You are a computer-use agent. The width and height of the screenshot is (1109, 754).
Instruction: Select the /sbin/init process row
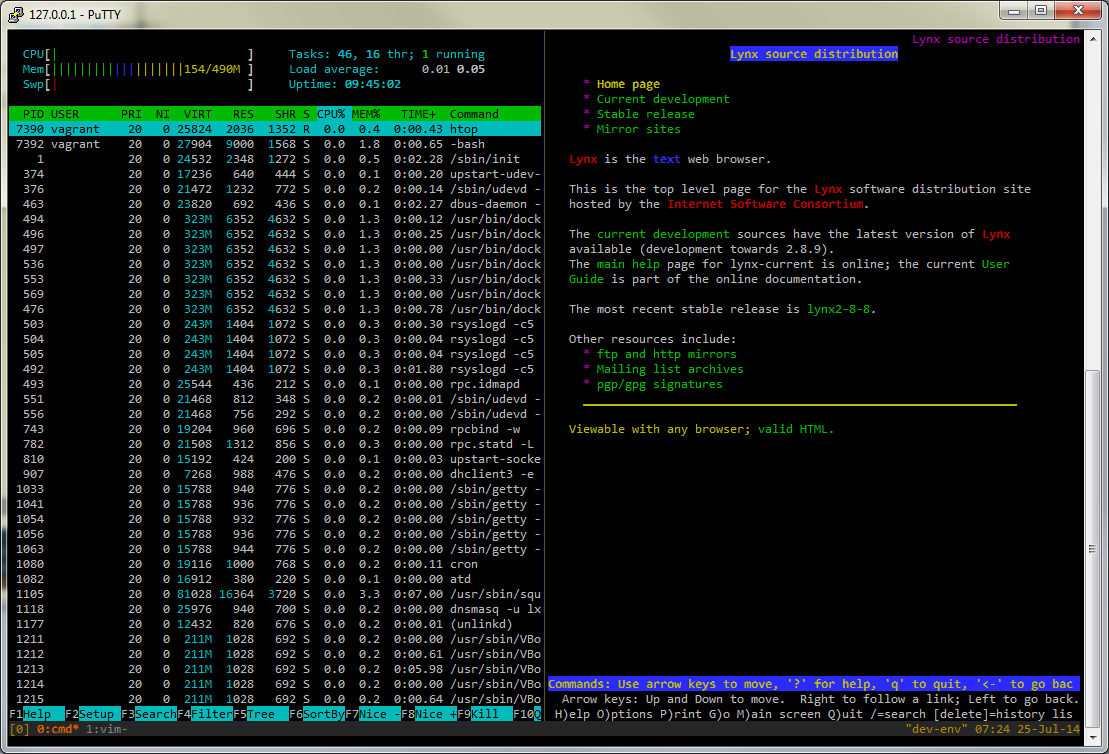coord(275,159)
